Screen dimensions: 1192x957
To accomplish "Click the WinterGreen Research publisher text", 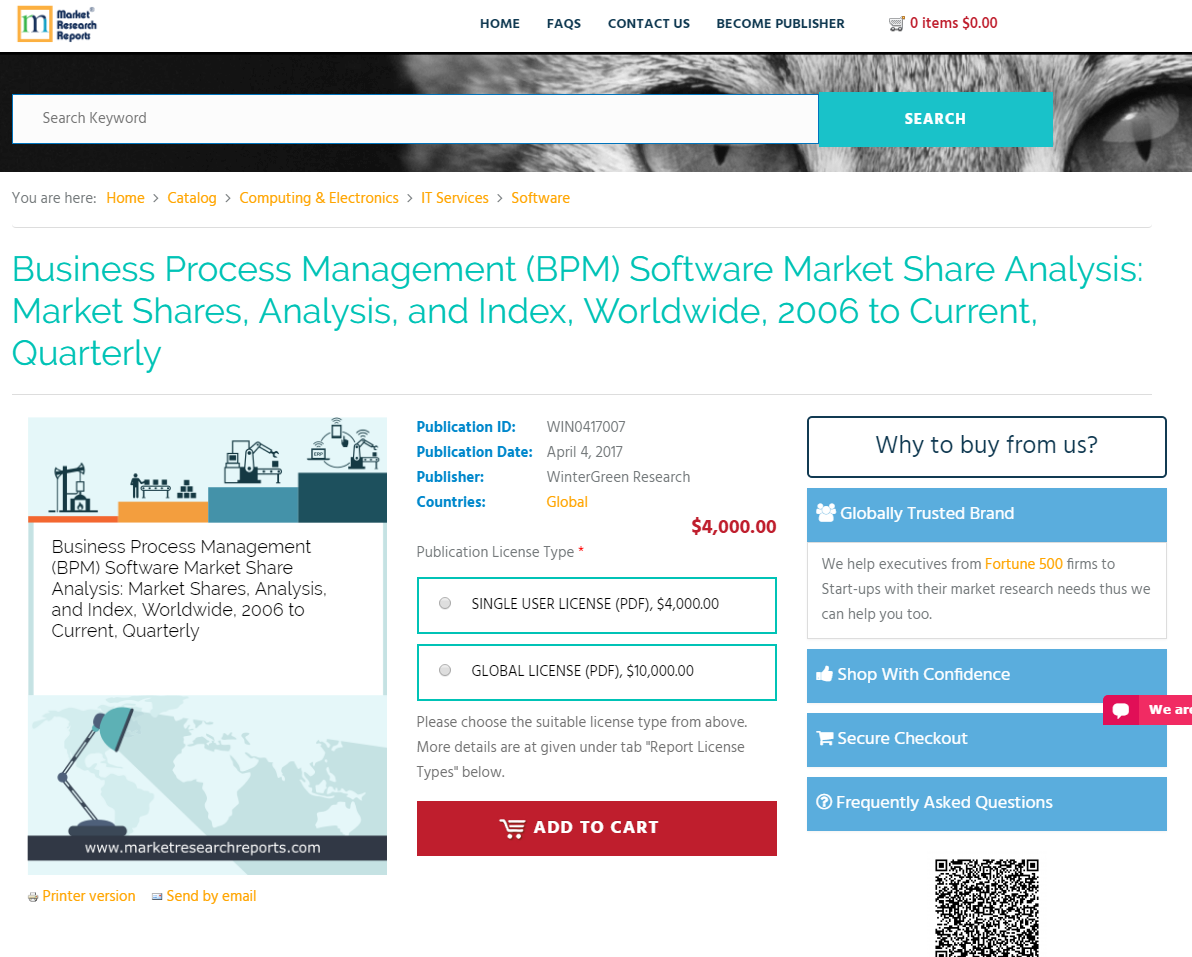I will coord(618,477).
